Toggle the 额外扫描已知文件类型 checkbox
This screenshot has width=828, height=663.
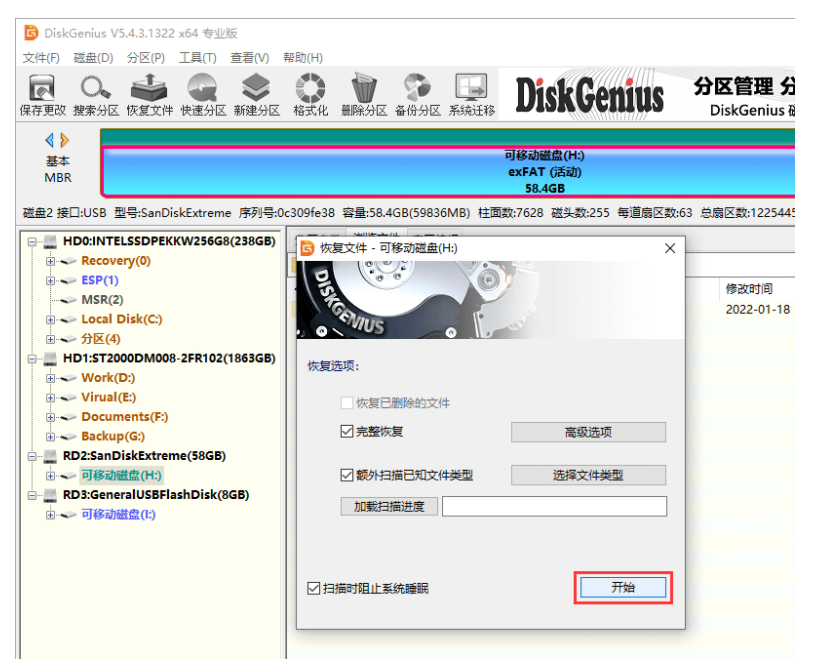pos(347,475)
